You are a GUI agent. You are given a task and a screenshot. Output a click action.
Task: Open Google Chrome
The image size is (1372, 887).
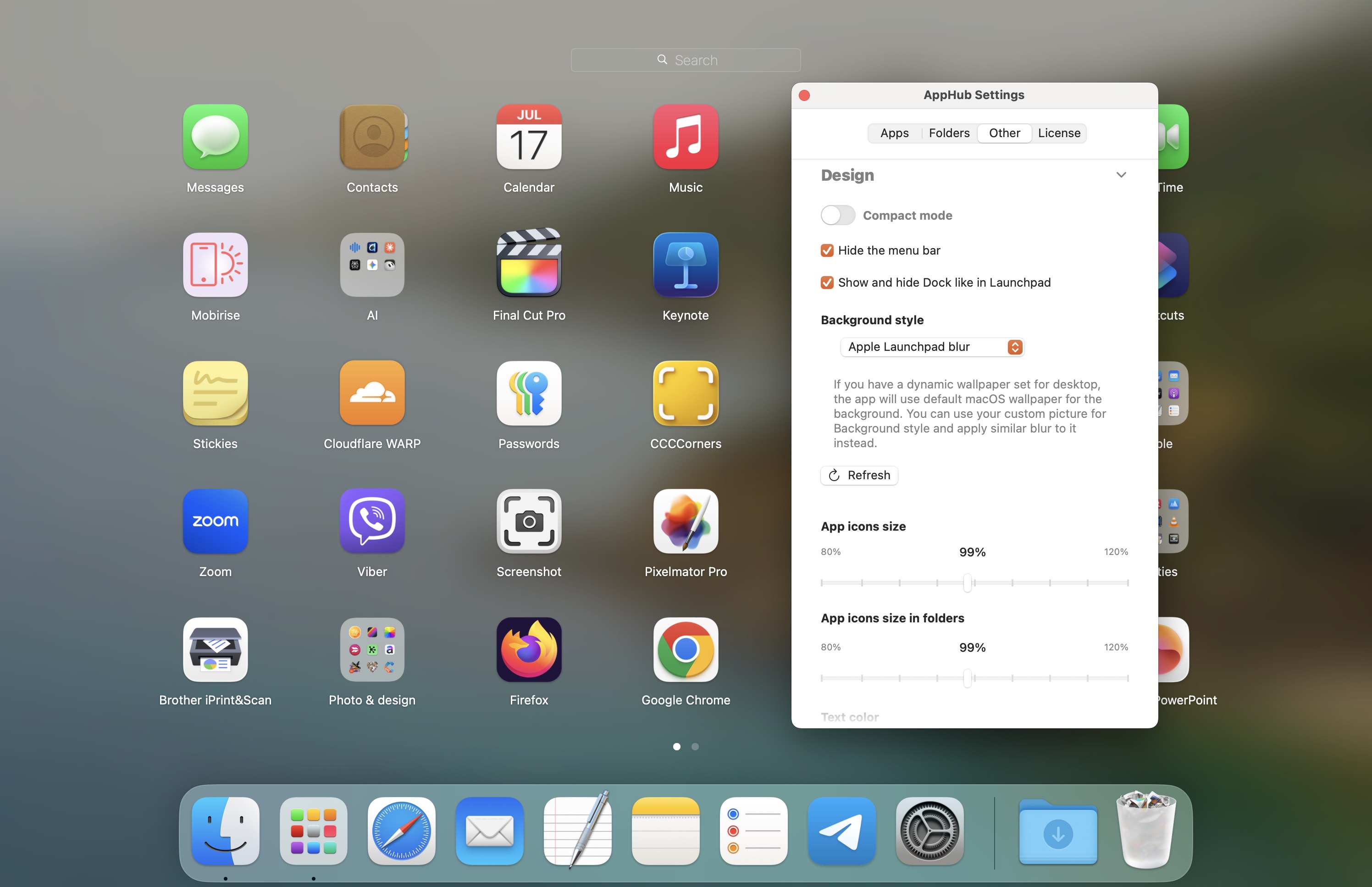click(x=686, y=650)
